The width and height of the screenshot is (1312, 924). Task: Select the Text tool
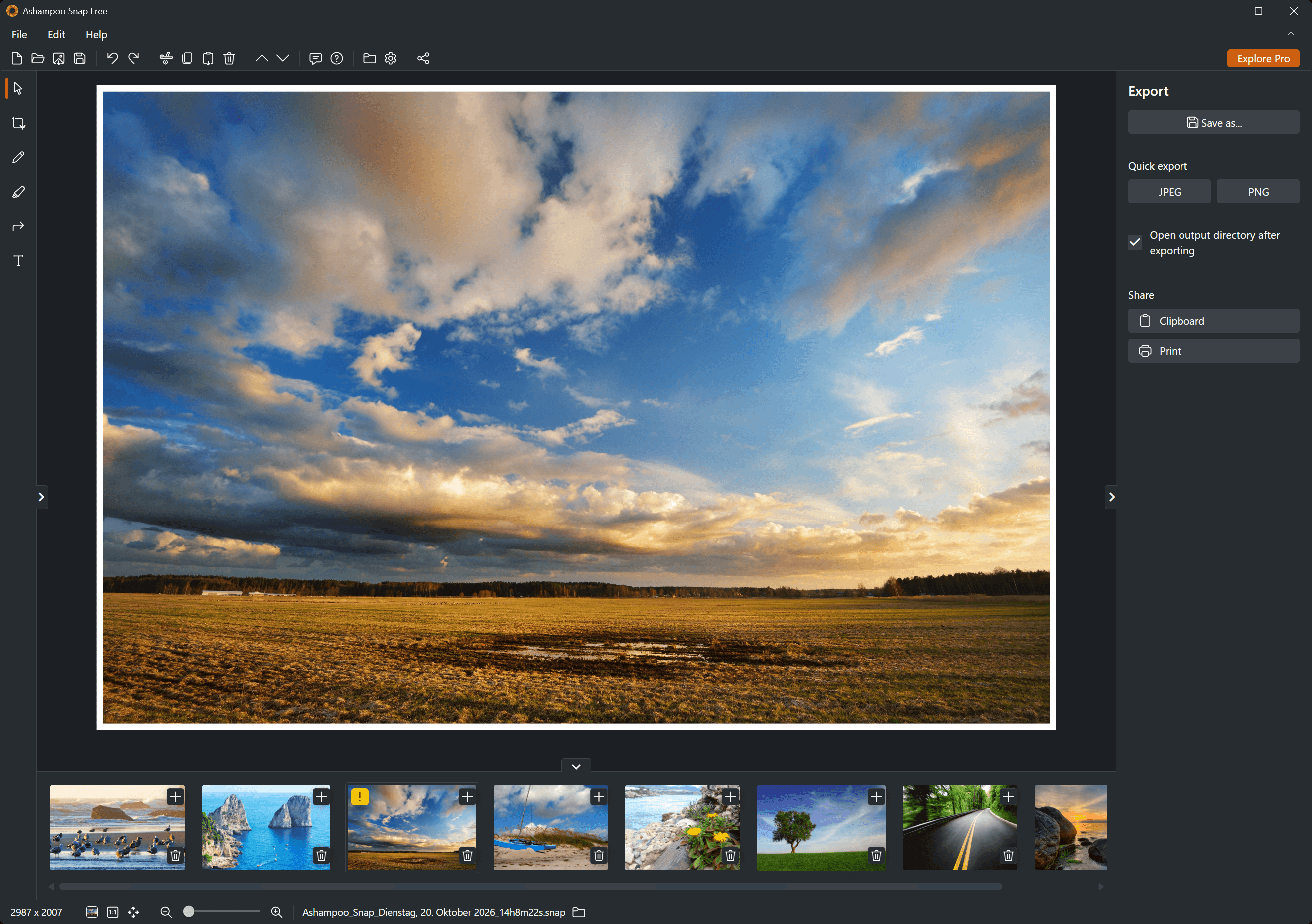click(x=18, y=261)
